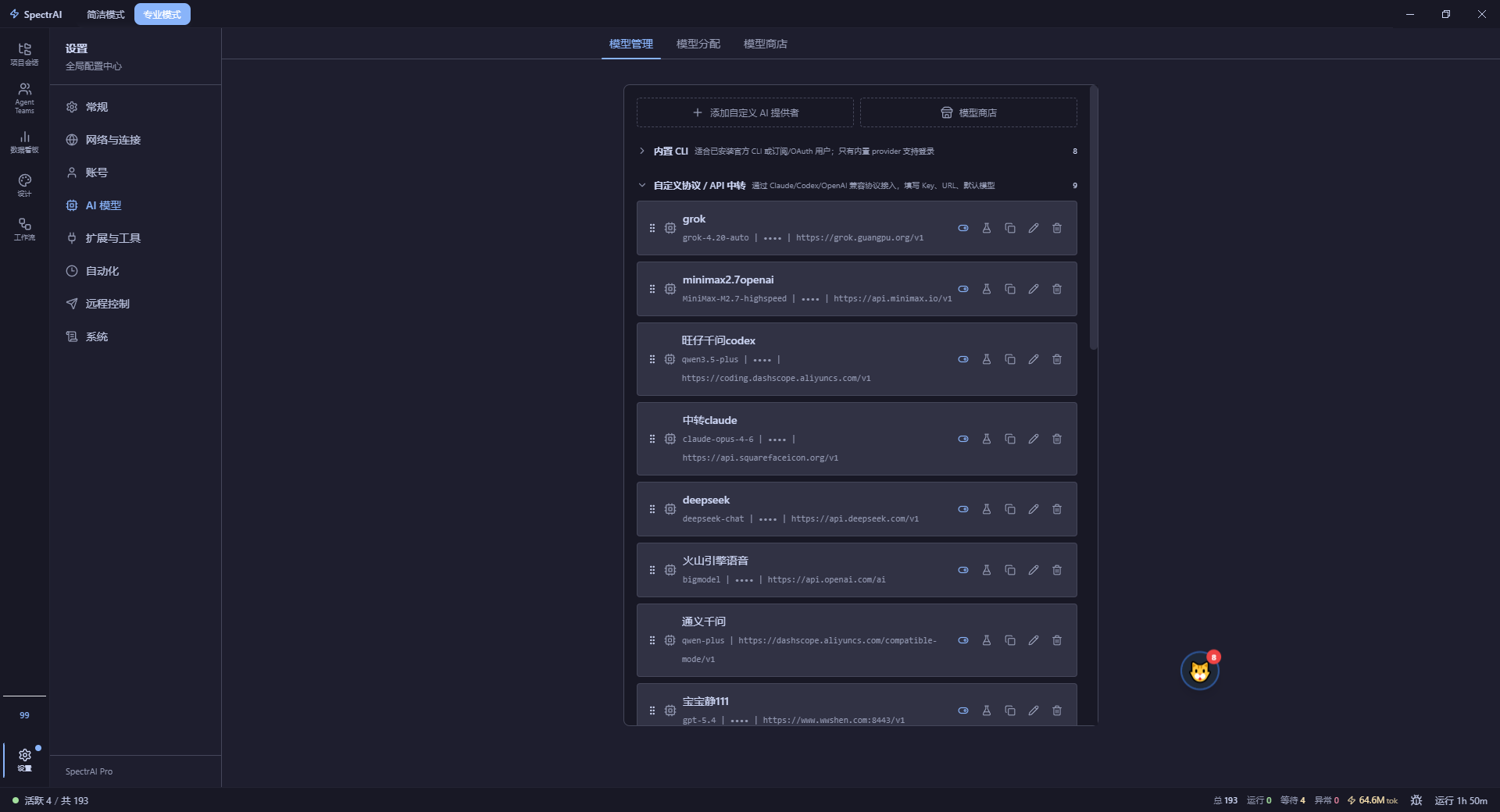
Task: Delete the deepseek provider
Action: [1057, 509]
